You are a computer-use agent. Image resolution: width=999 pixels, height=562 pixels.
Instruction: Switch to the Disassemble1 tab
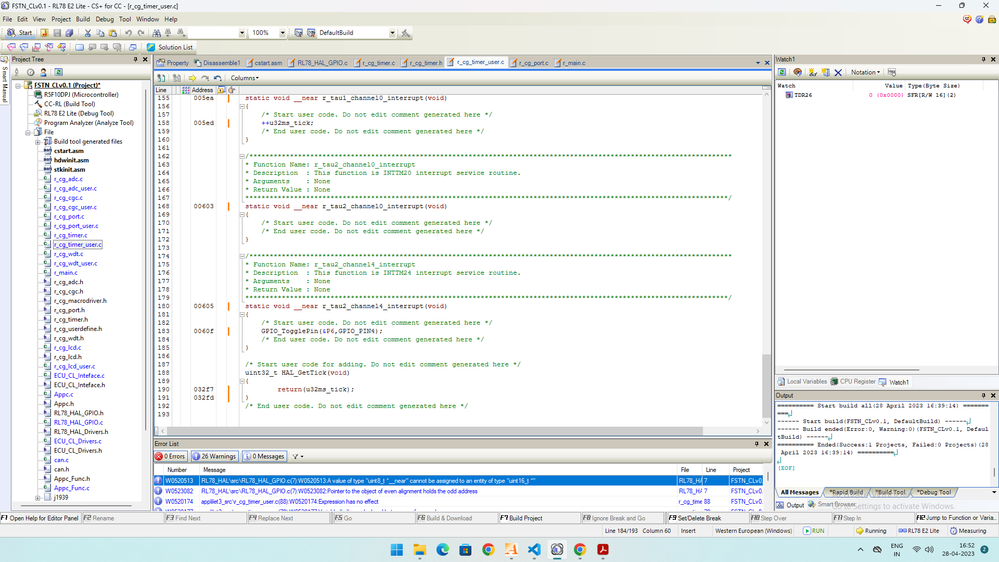pyautogui.click(x=217, y=63)
